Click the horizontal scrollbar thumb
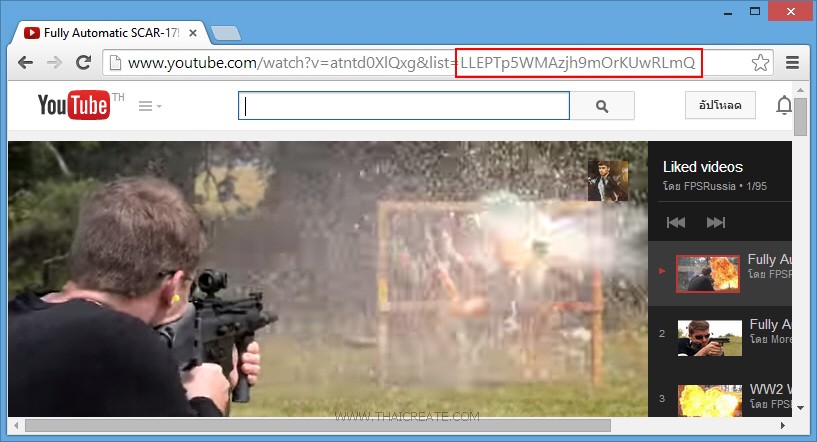 tap(318, 426)
